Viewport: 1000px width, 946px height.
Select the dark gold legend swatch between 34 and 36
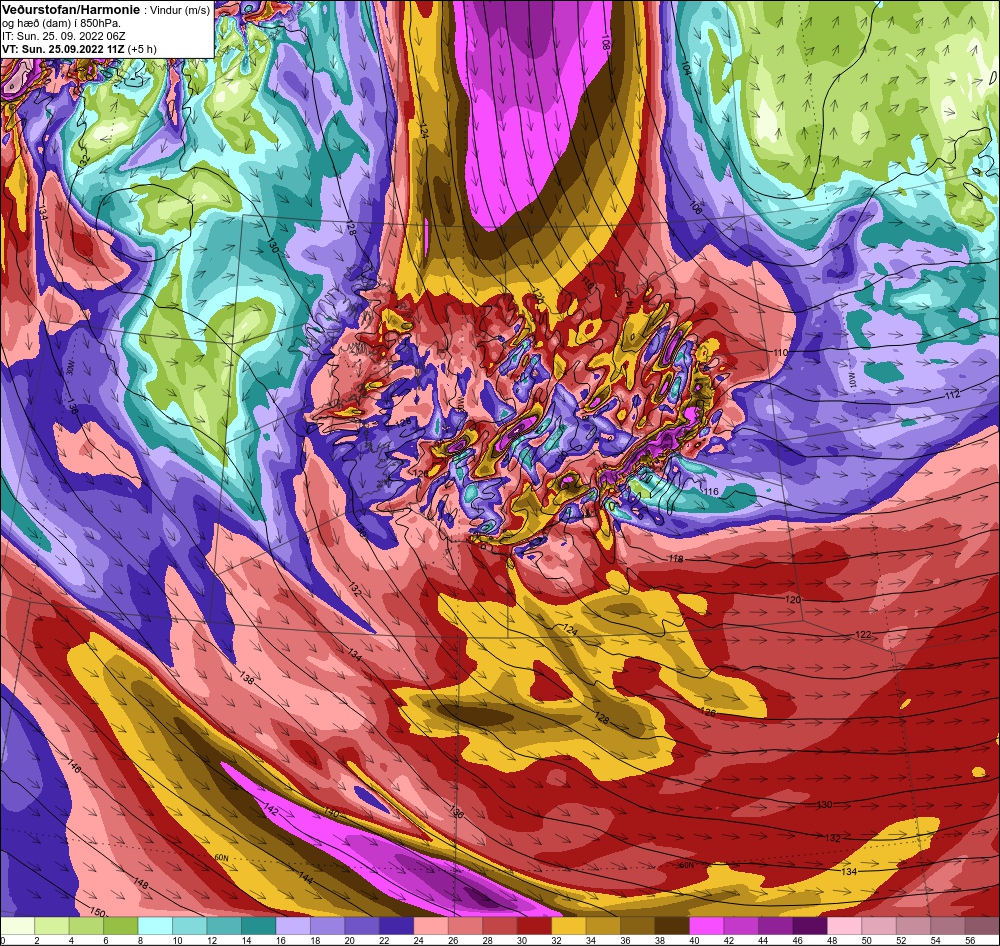coord(603,926)
